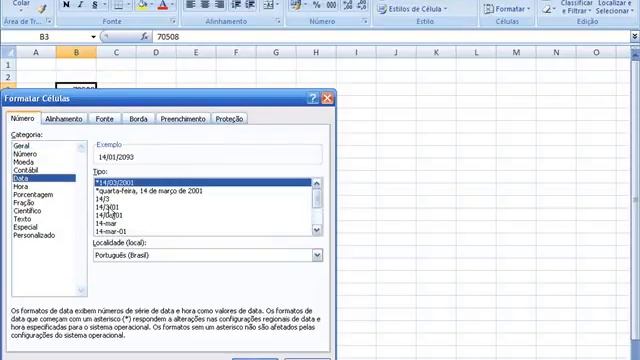Open Localidade Português (Brasil) combo box

point(208,255)
